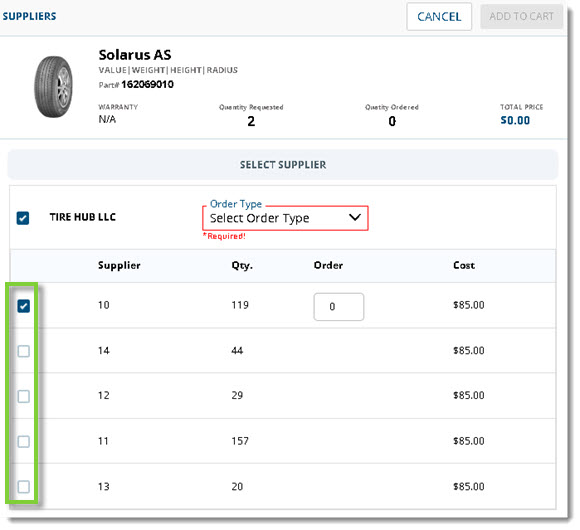Click quantity 157 in supplier 11 row
Image resolution: width=580 pixels, height=530 pixels.
pyautogui.click(x=240, y=441)
